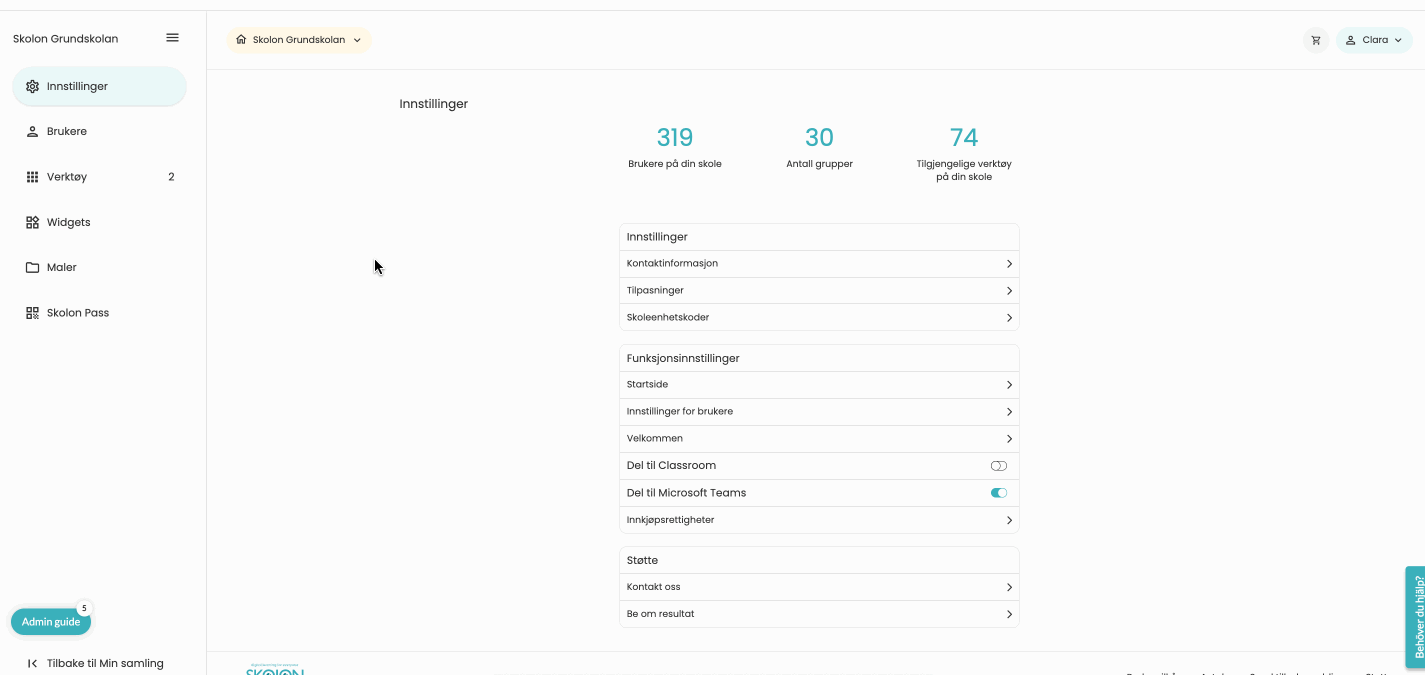Click Tilbake til Min samling link
1425x675 pixels.
pos(105,663)
